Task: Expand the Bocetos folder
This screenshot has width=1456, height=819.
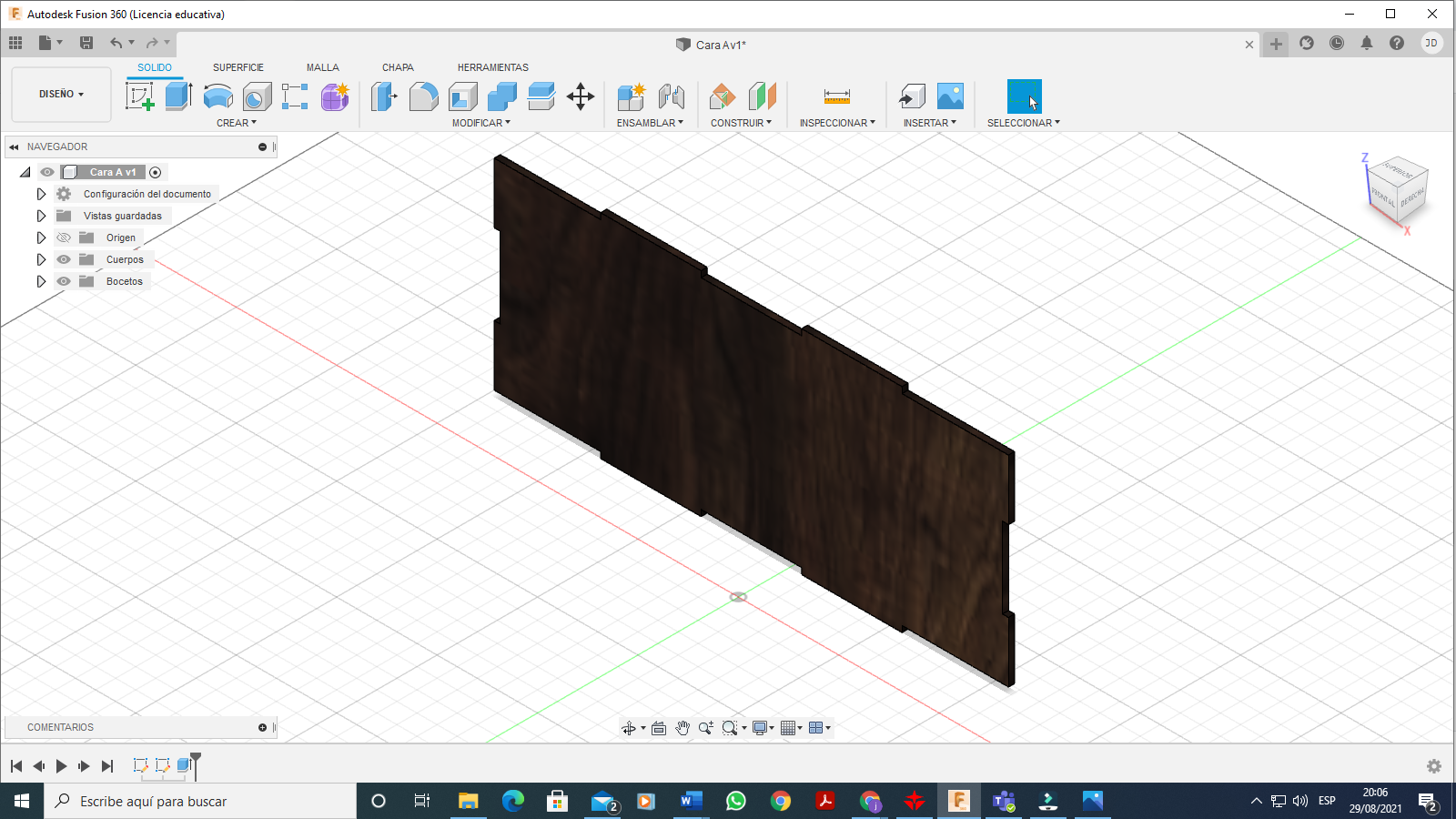Action: (41, 281)
